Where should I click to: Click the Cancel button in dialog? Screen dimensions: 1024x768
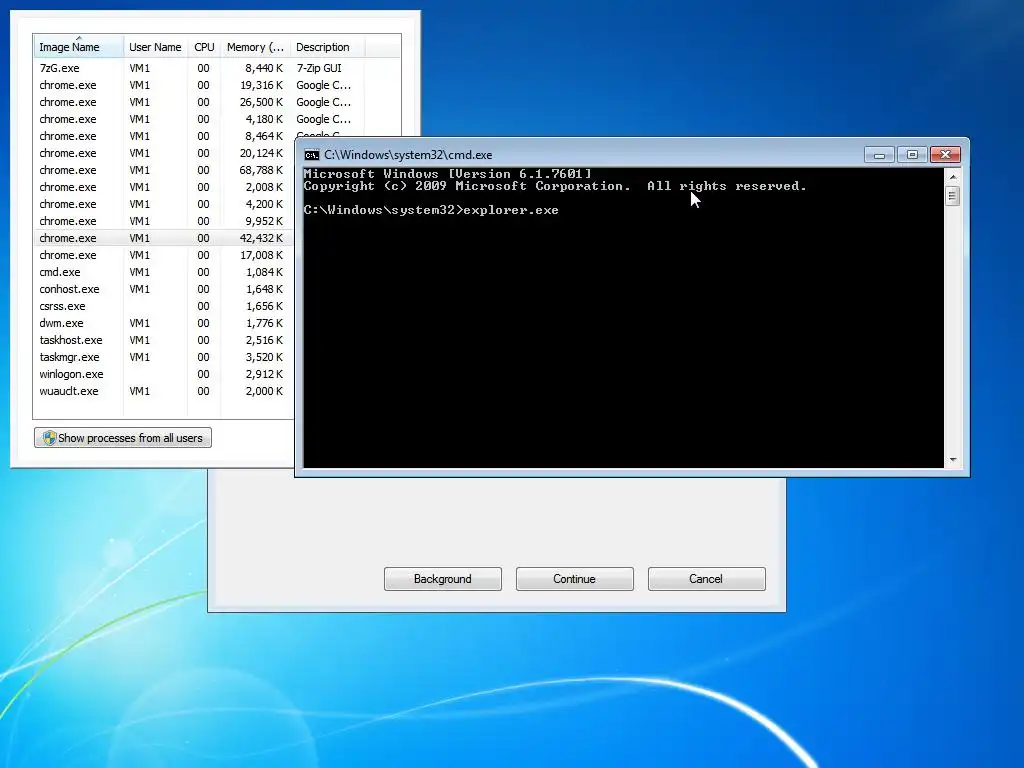707,579
